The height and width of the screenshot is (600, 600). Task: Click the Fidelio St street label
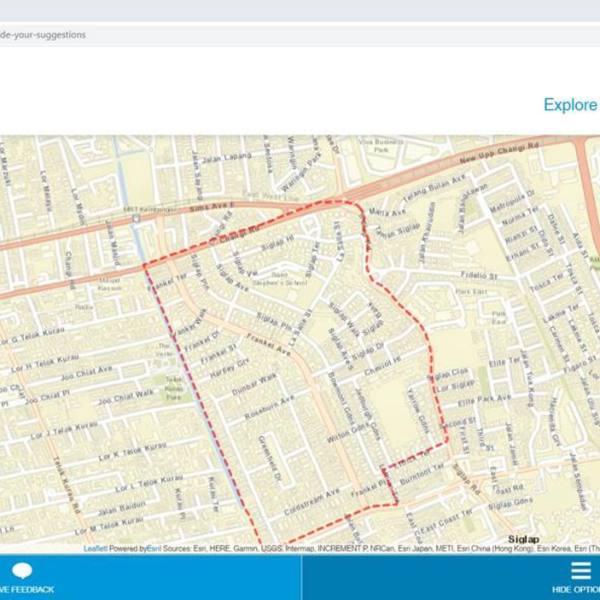coord(477,273)
